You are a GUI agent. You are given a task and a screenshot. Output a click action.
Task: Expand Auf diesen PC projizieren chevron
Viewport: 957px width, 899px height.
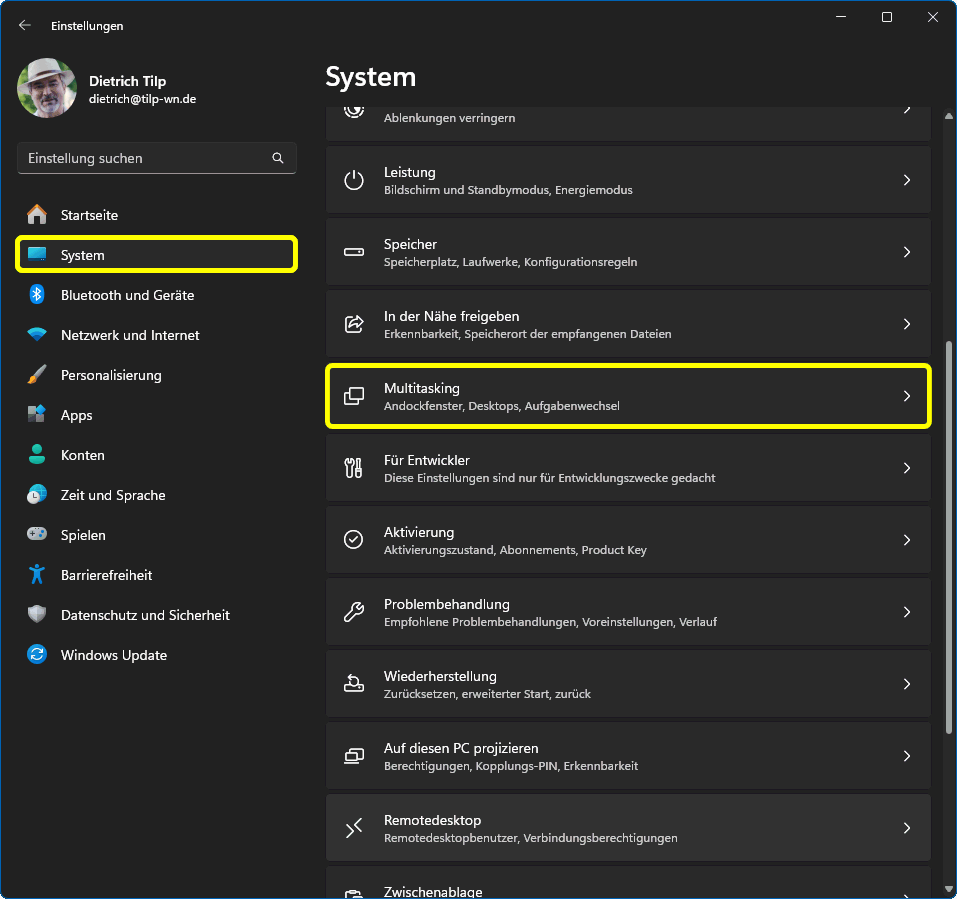(907, 756)
